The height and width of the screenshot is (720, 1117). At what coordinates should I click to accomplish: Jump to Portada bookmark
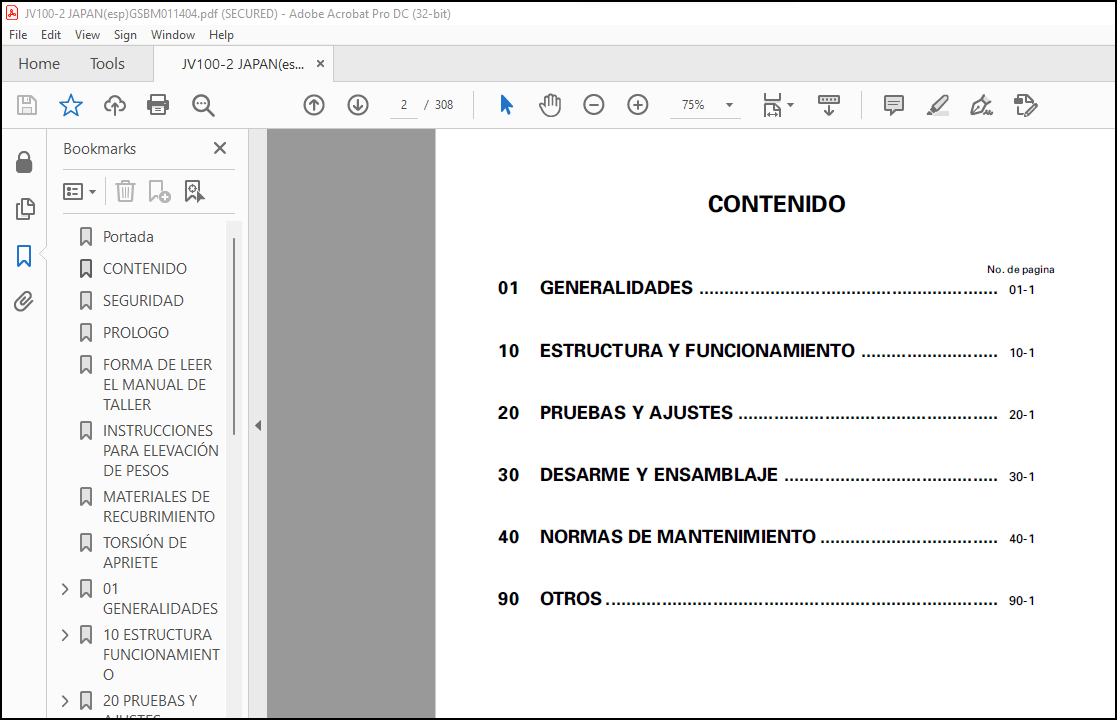click(128, 236)
